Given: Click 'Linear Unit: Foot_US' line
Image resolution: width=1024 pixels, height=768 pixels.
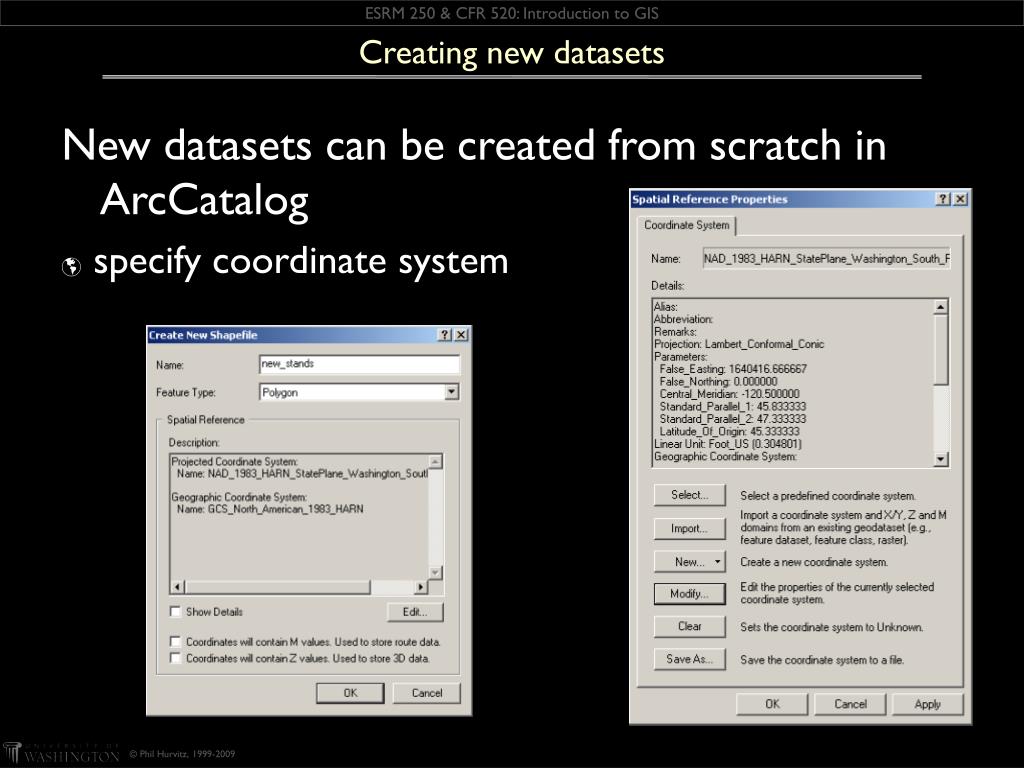Looking at the screenshot, I should point(728,443).
